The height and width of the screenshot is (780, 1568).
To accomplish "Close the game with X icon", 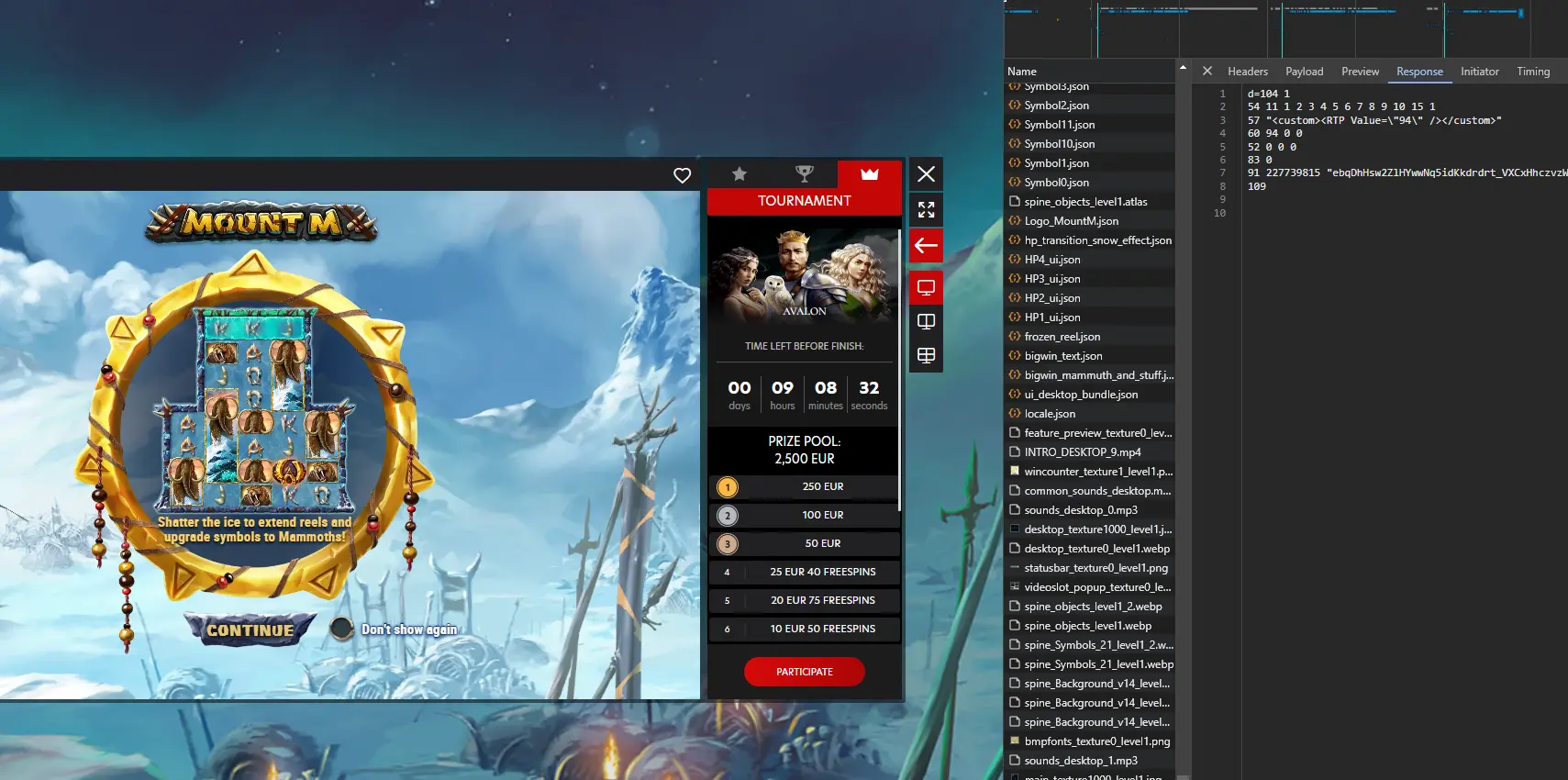I will point(926,174).
